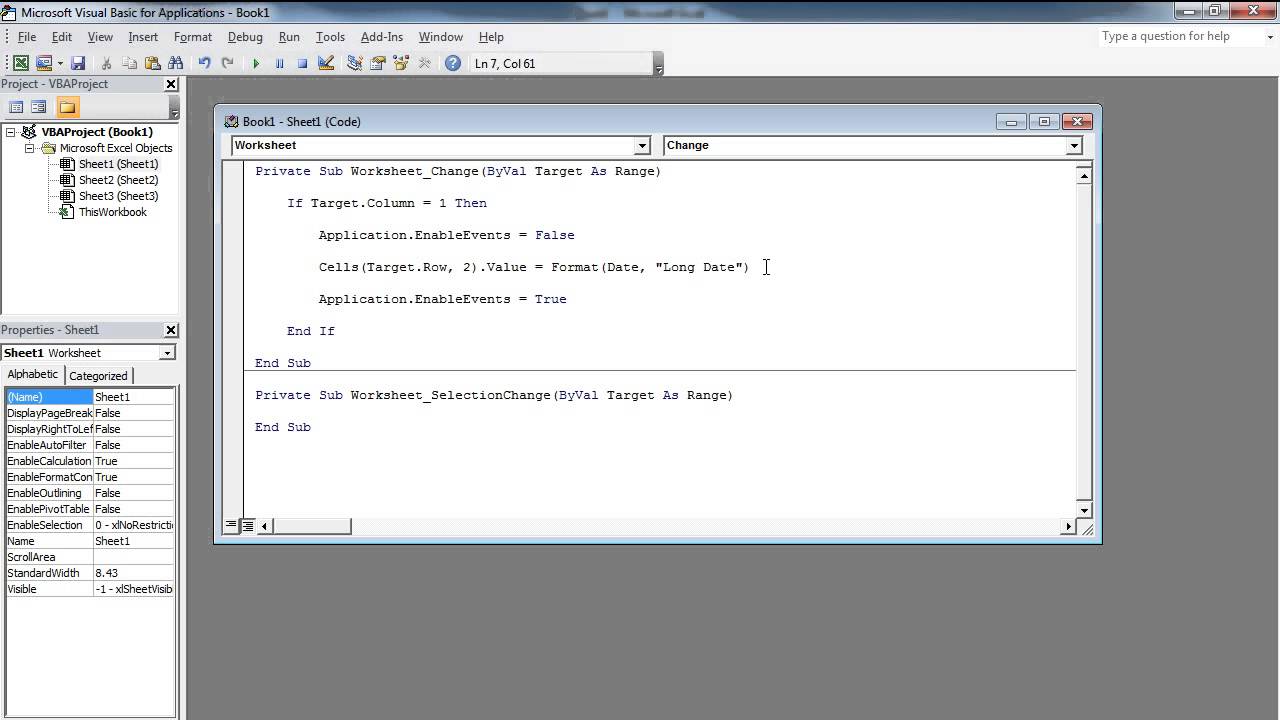The image size is (1280, 720).
Task: Open the Window menu
Action: coord(441,37)
